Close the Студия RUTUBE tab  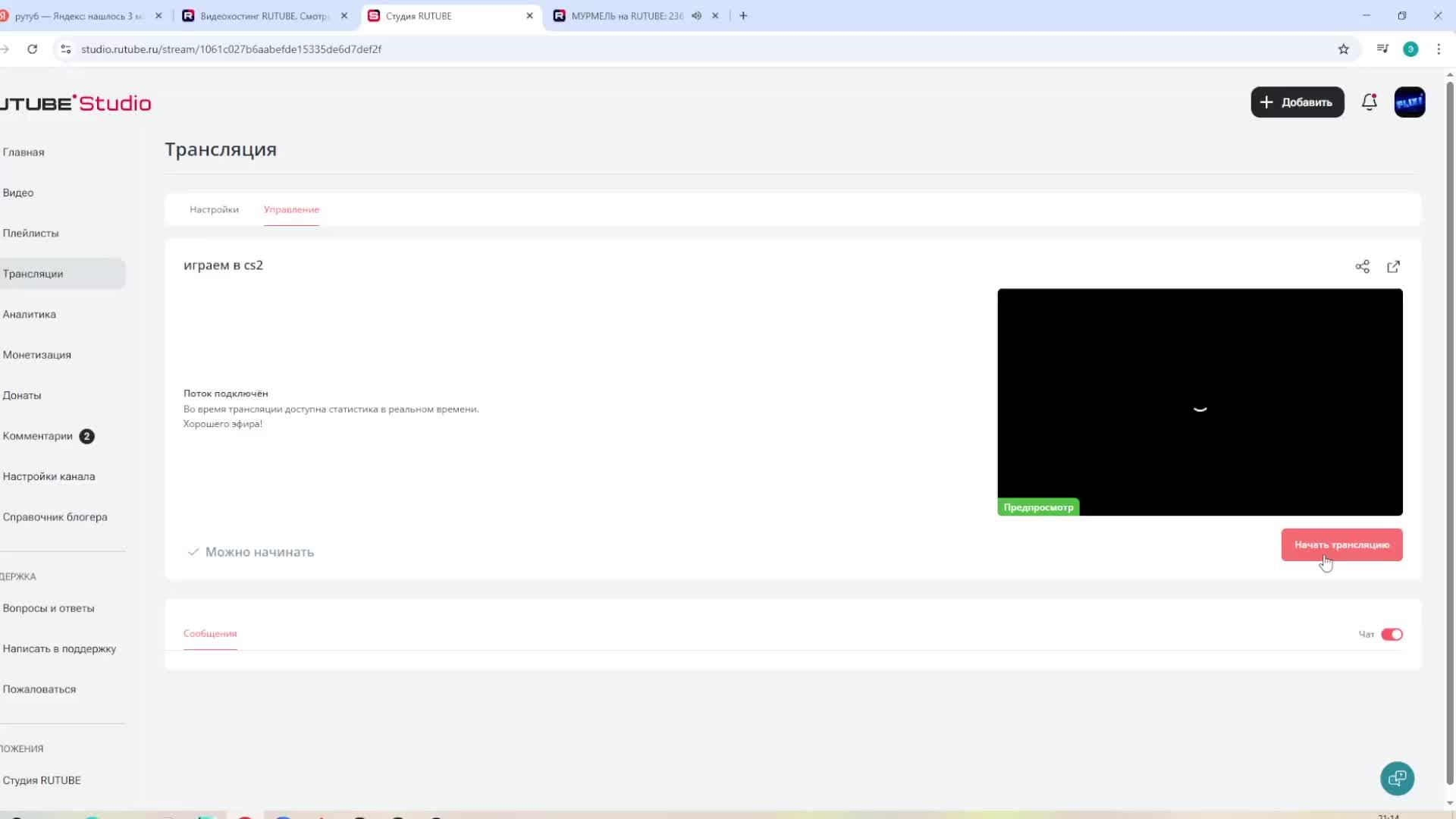coord(529,16)
